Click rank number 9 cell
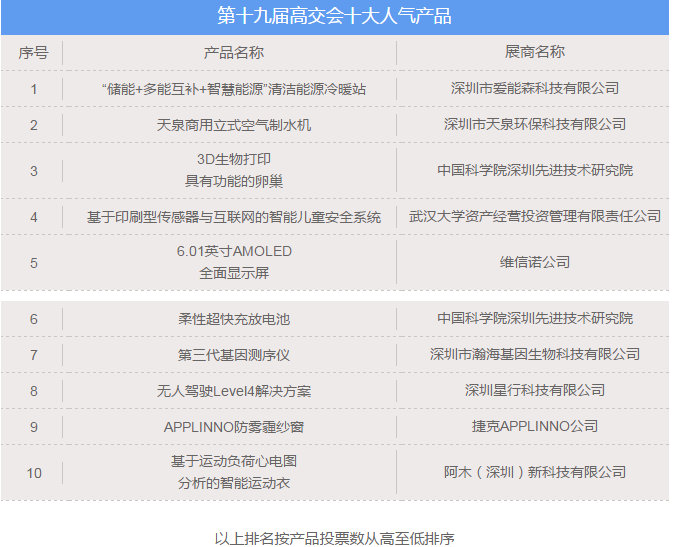Viewport: 675px width, 547px height. 34,427
